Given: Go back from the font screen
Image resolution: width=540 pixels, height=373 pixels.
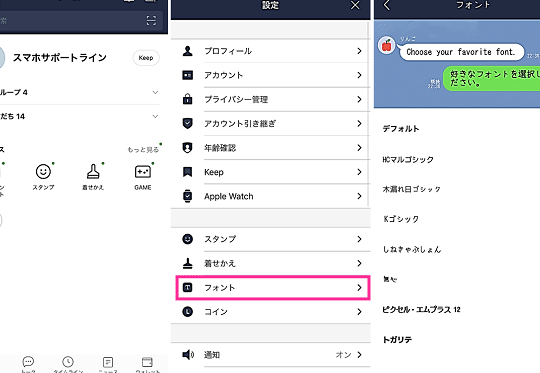Looking at the screenshot, I should 387,5.
